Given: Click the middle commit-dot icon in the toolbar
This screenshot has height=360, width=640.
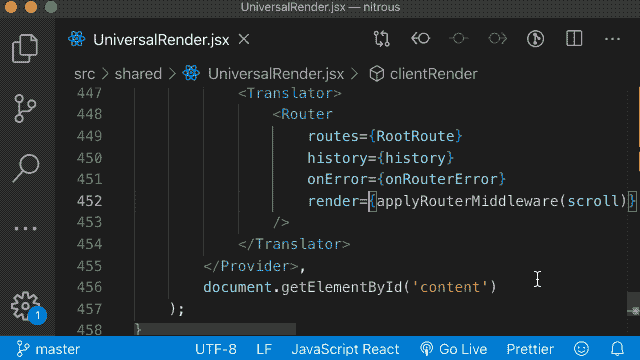Looking at the screenshot, I should pyautogui.click(x=458, y=39).
